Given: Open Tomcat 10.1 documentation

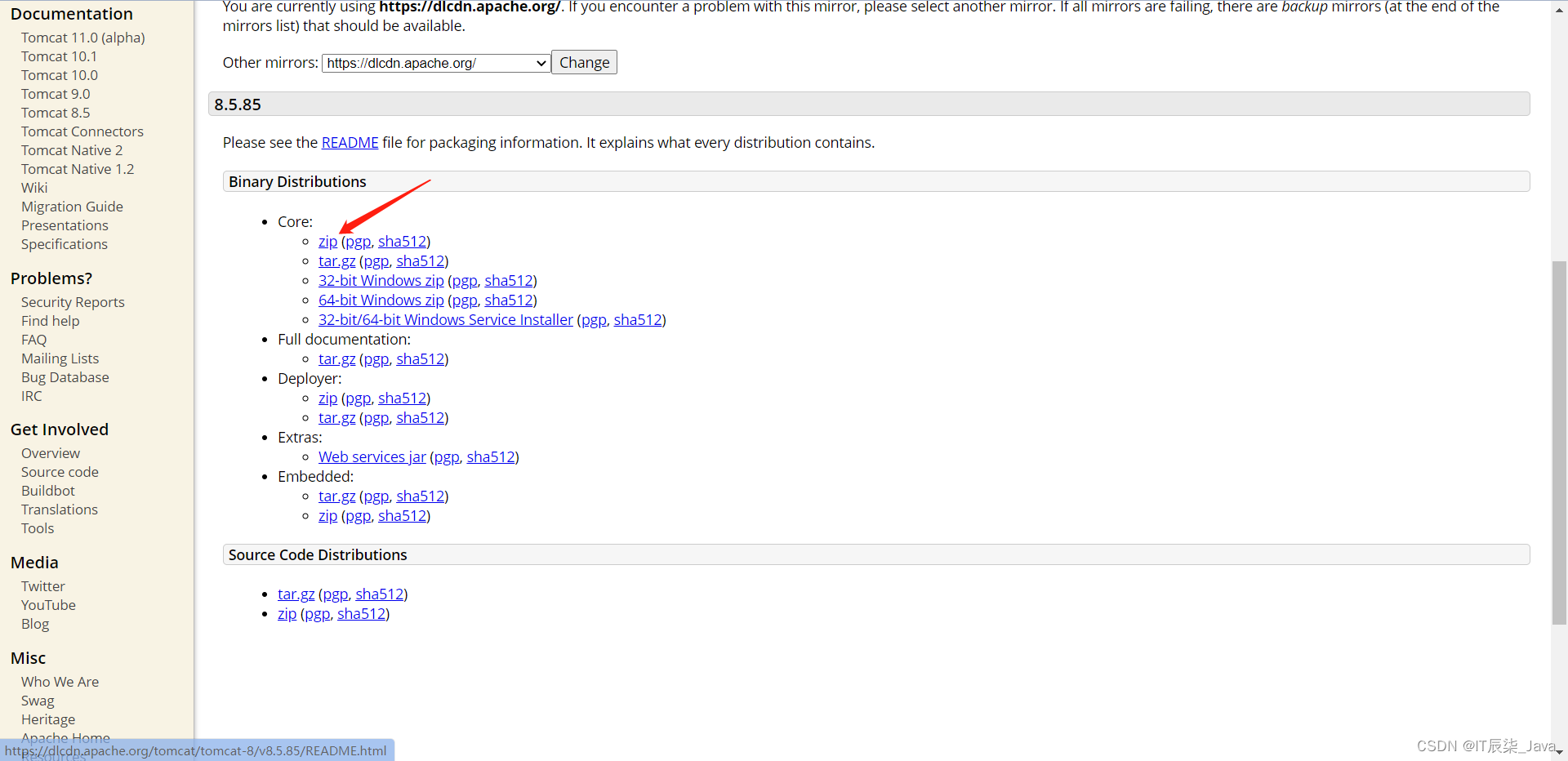Looking at the screenshot, I should coord(59,56).
